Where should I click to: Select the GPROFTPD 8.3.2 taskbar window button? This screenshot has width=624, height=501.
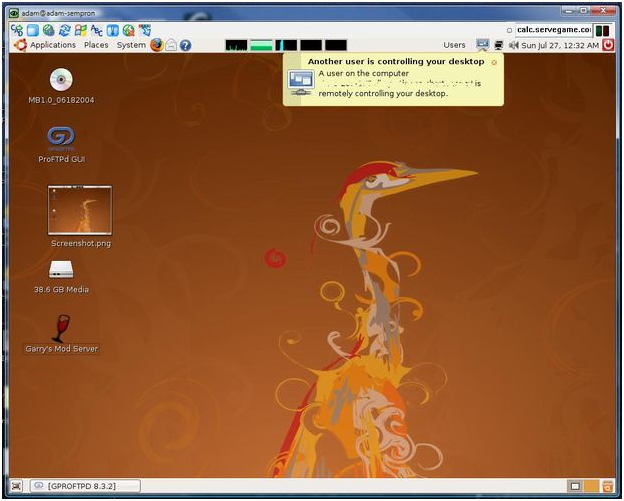click(x=84, y=485)
